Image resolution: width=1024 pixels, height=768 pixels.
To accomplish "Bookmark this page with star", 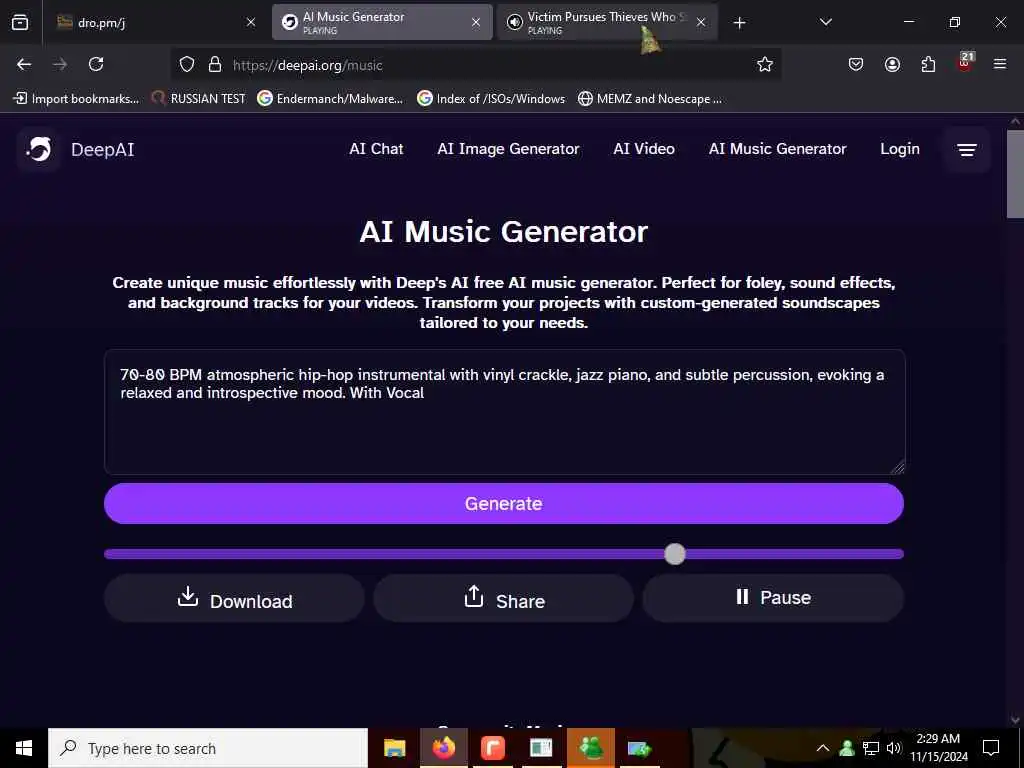I will pos(765,64).
